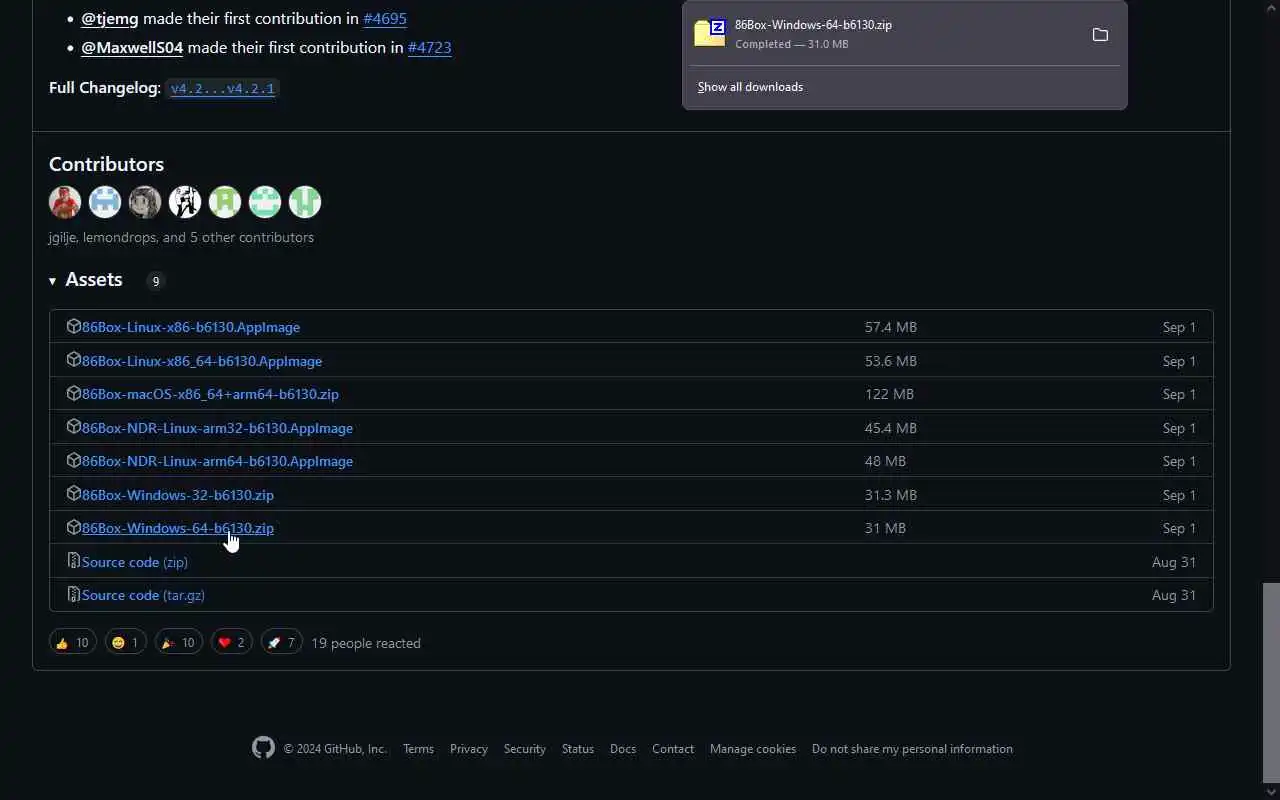
Task: Click package icon beside Linux-x86_64 AppImage
Action: [73, 360]
